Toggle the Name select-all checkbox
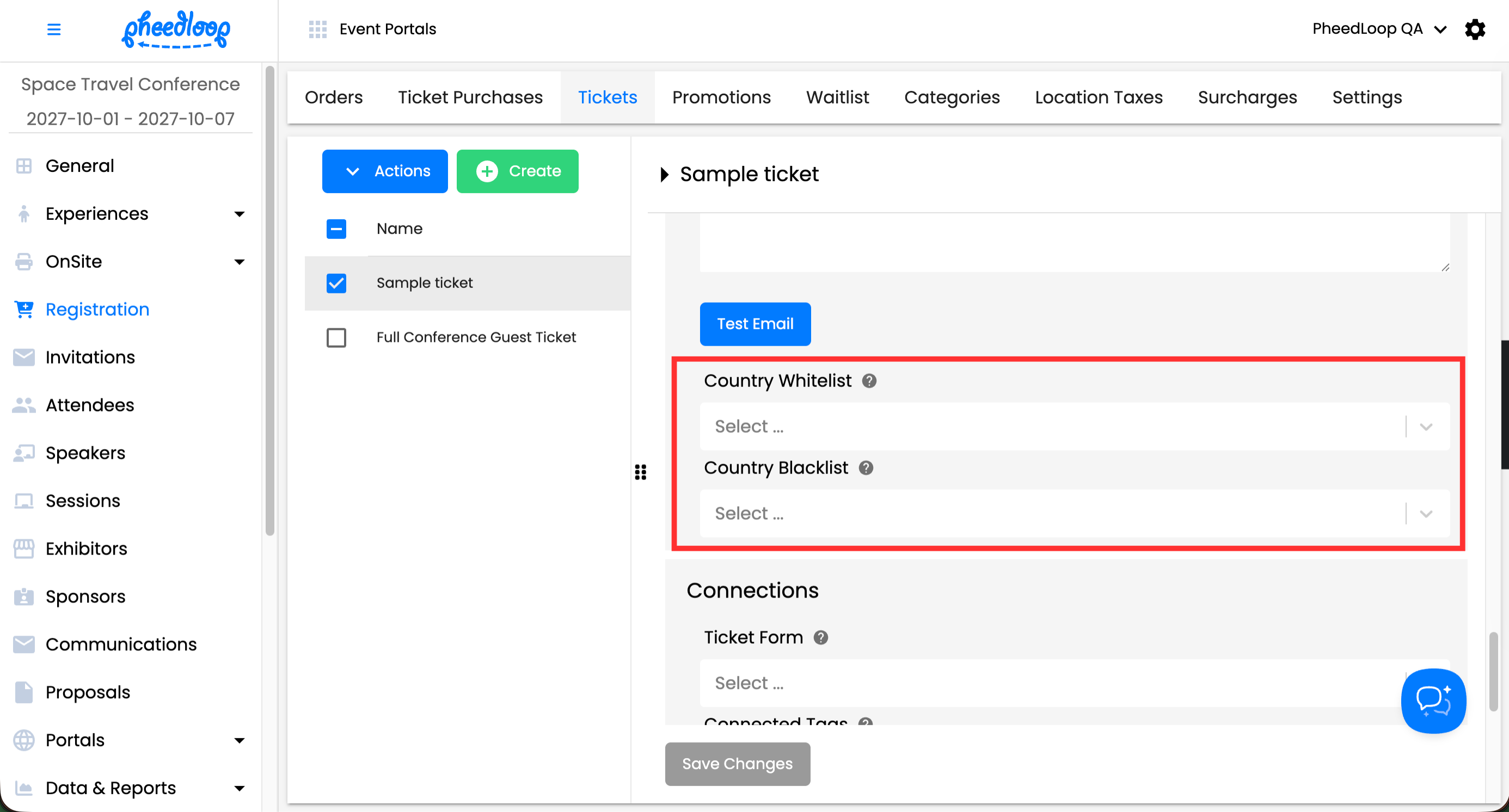The image size is (1509, 812). 336,229
